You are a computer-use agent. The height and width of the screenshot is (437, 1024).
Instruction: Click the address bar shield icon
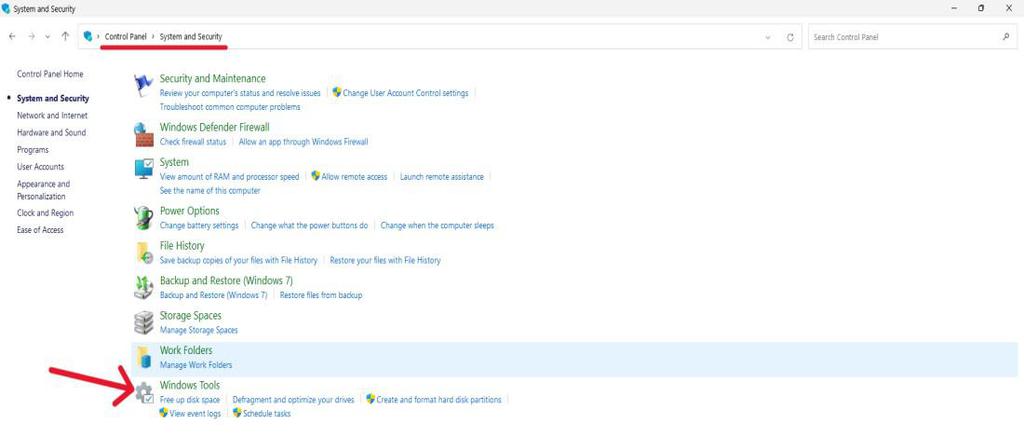coord(88,37)
